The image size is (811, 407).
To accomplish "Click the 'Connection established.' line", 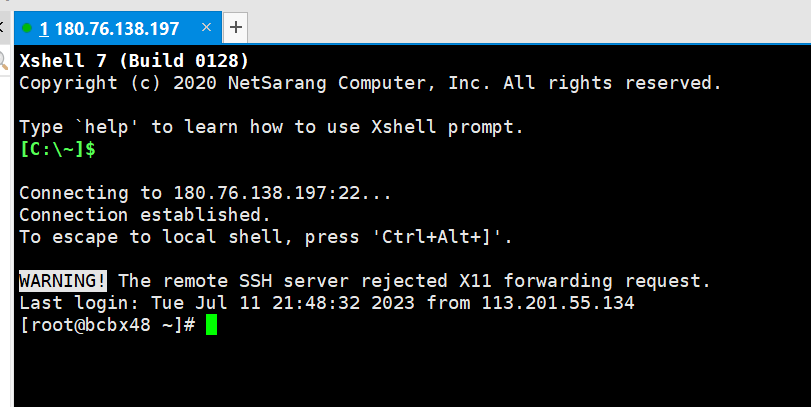I will click(144, 215).
